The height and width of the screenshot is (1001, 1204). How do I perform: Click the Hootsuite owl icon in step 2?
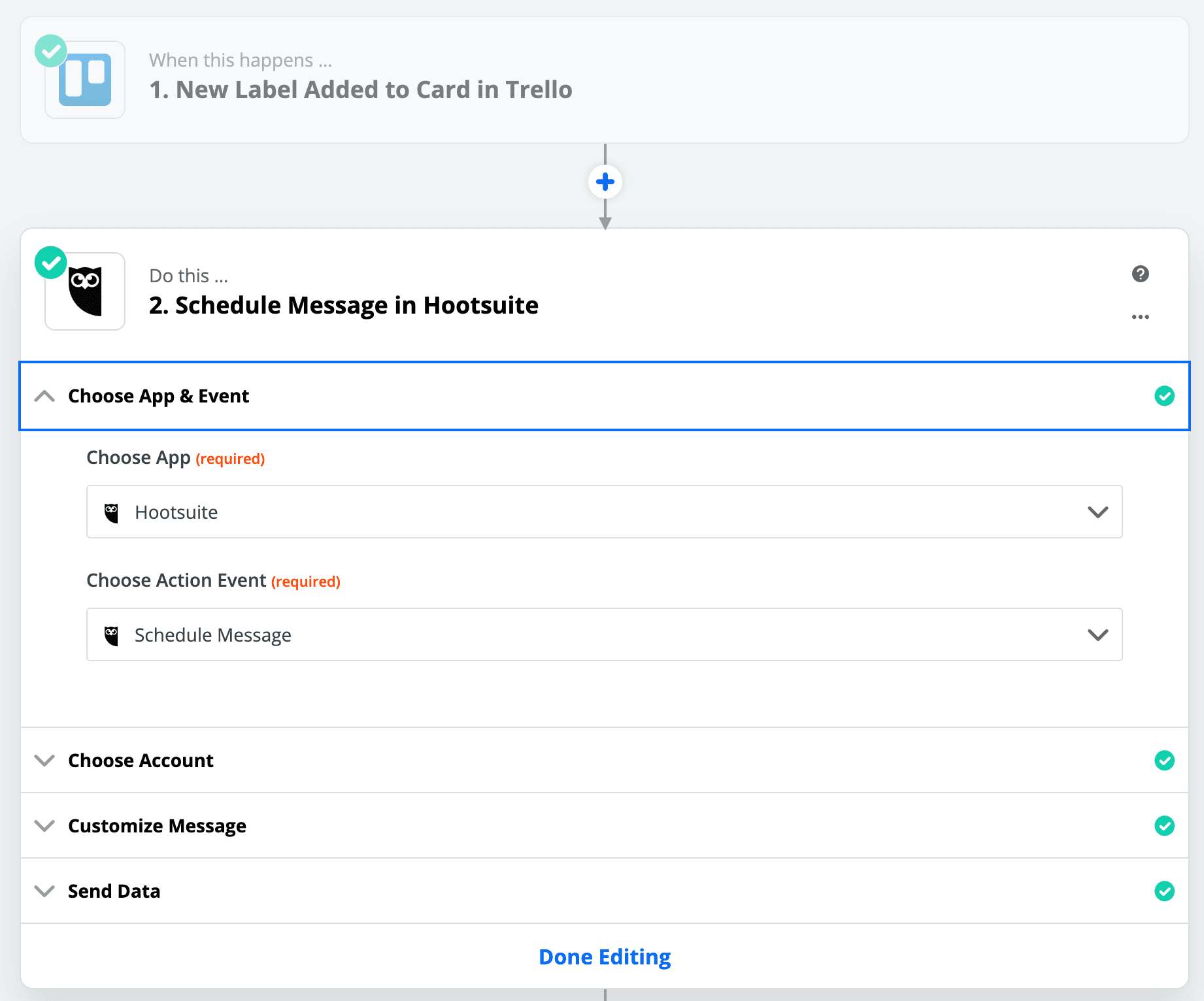85,291
